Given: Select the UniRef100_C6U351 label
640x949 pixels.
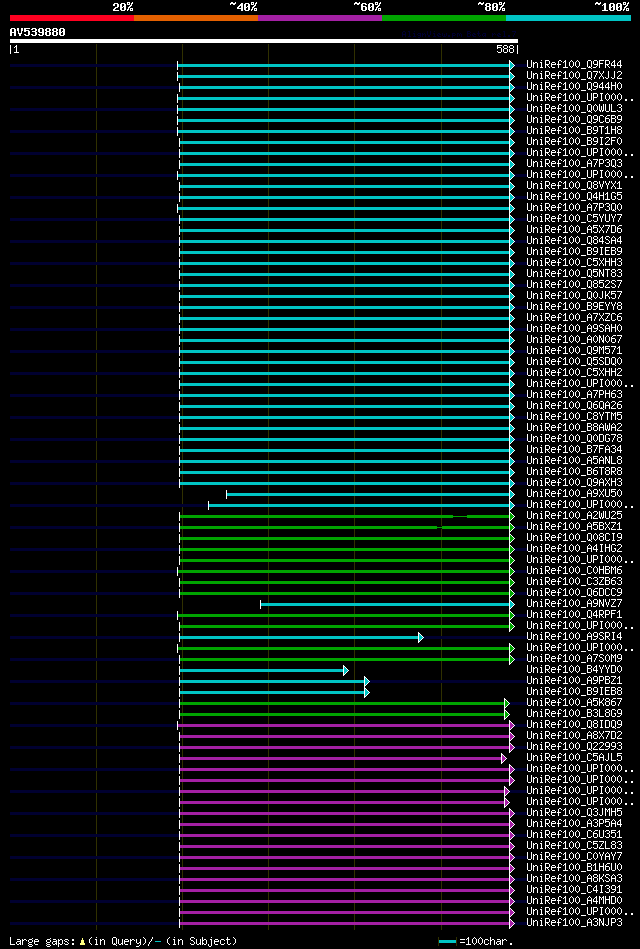Looking at the screenshot, I should click(574, 835).
